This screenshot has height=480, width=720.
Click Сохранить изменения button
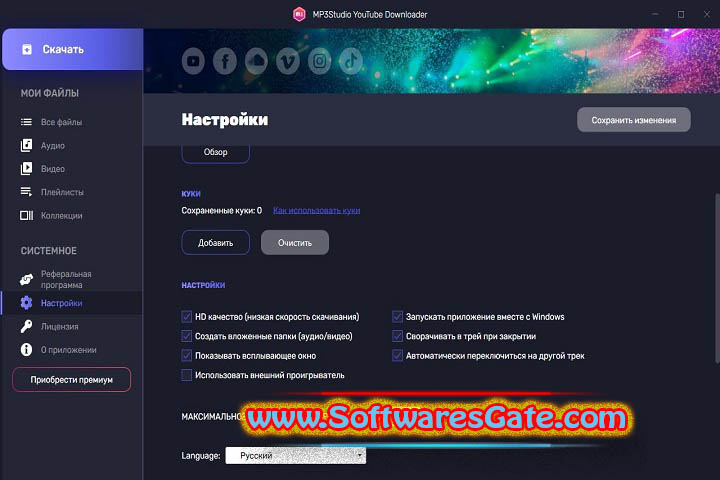click(634, 120)
